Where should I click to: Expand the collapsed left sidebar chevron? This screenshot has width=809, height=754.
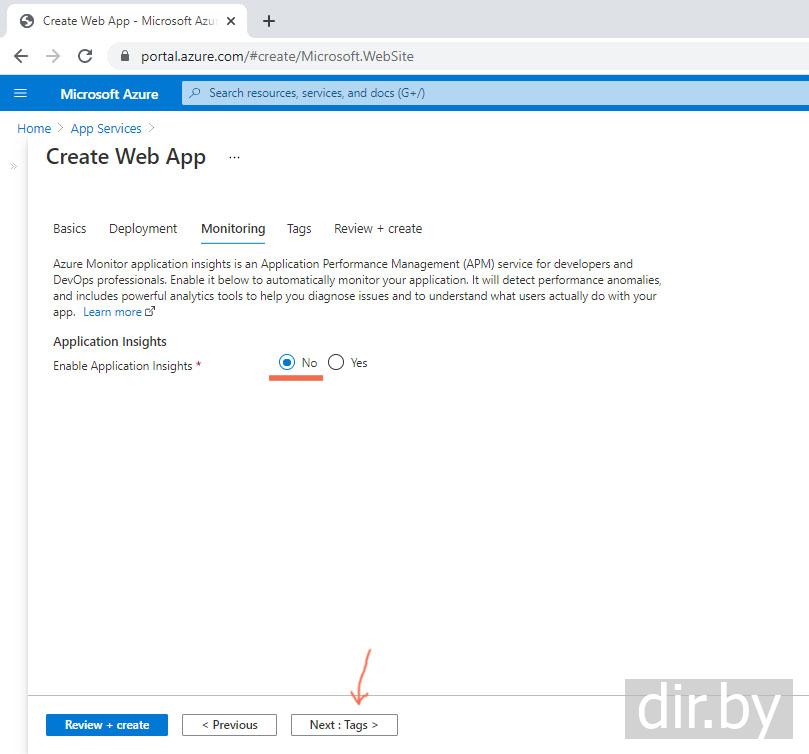13,166
